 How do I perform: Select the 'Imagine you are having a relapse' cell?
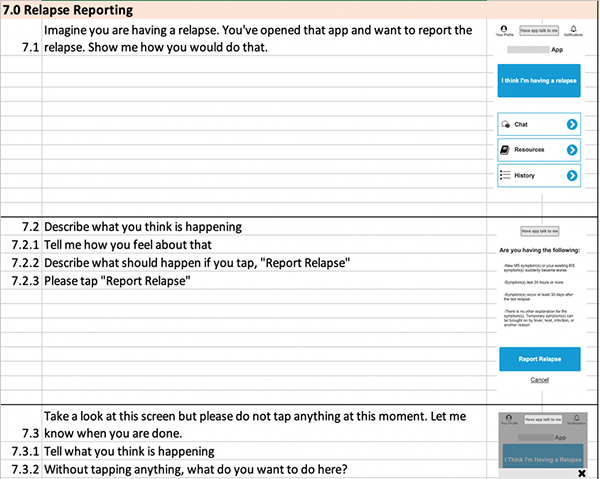(264, 38)
